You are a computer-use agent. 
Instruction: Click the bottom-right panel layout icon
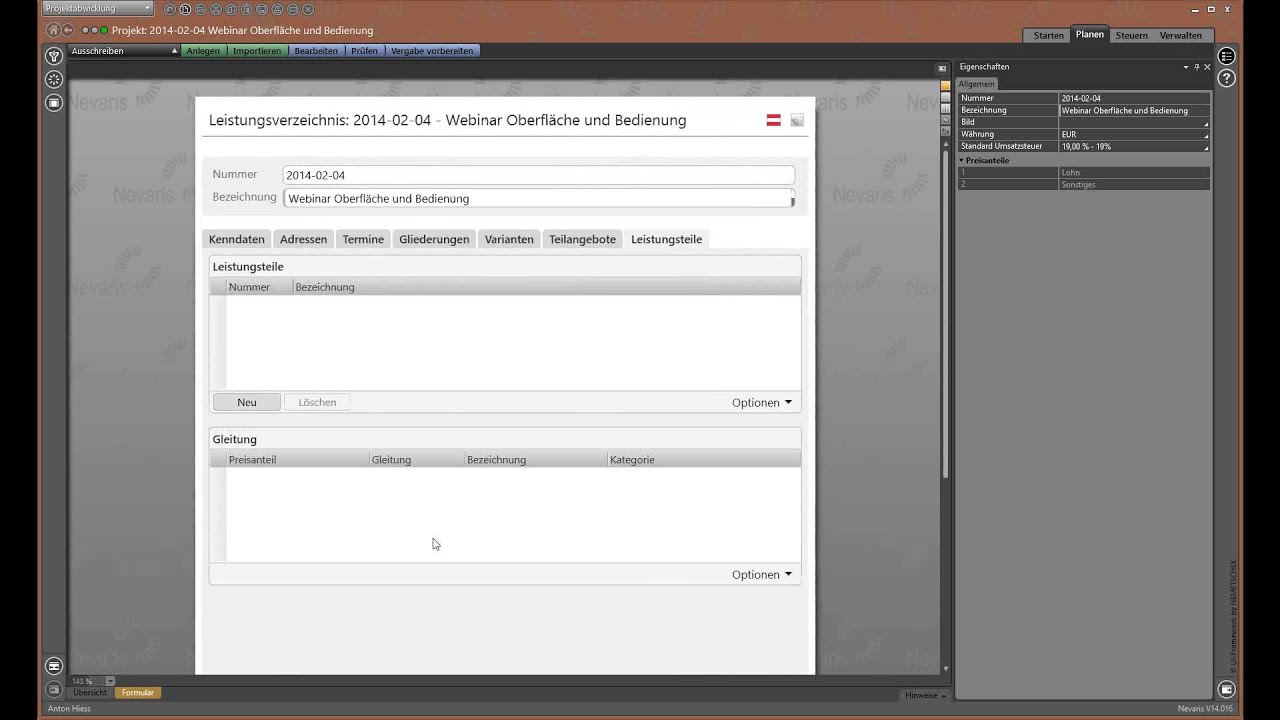[x=1227, y=689]
